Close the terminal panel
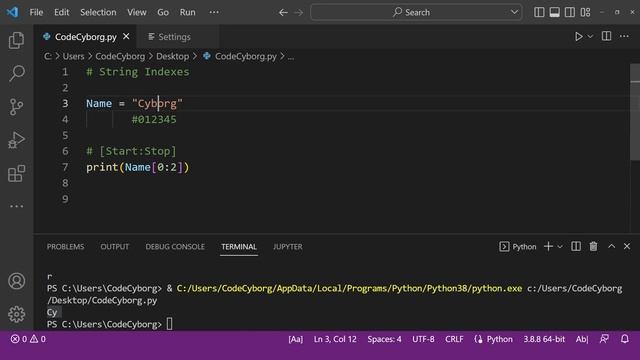 (627, 246)
